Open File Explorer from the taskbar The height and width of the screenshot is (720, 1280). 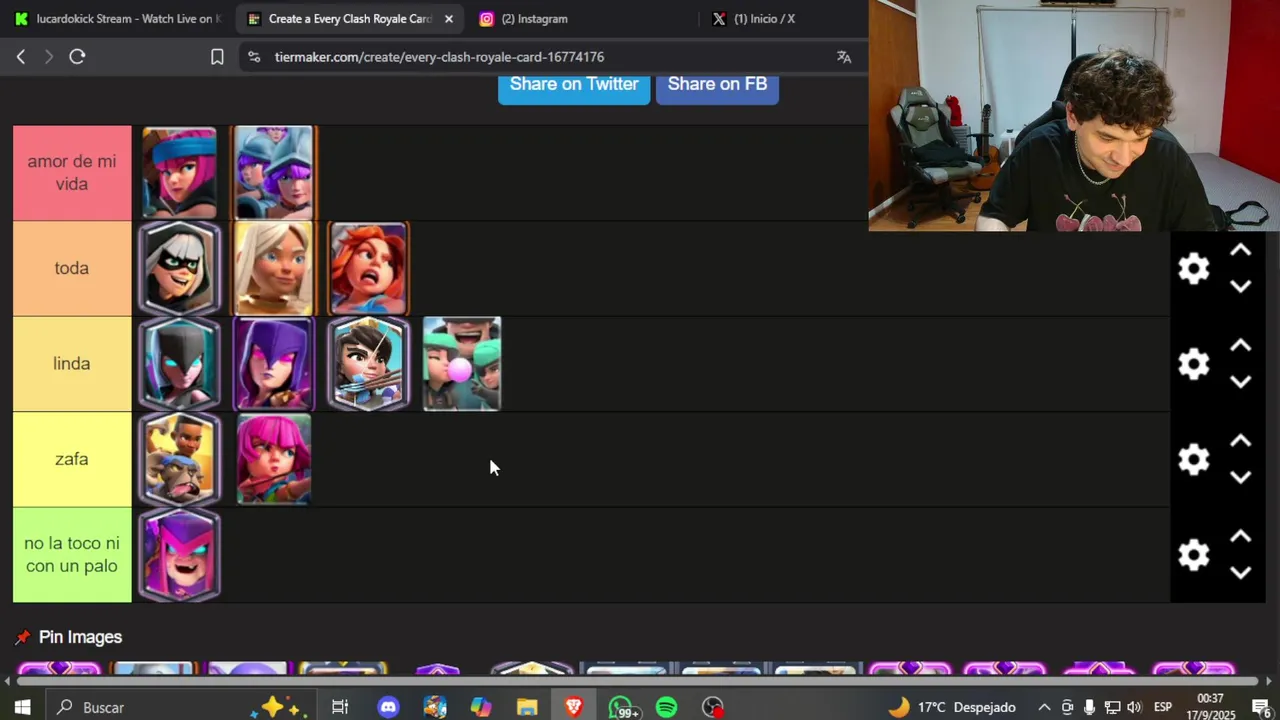pos(527,707)
